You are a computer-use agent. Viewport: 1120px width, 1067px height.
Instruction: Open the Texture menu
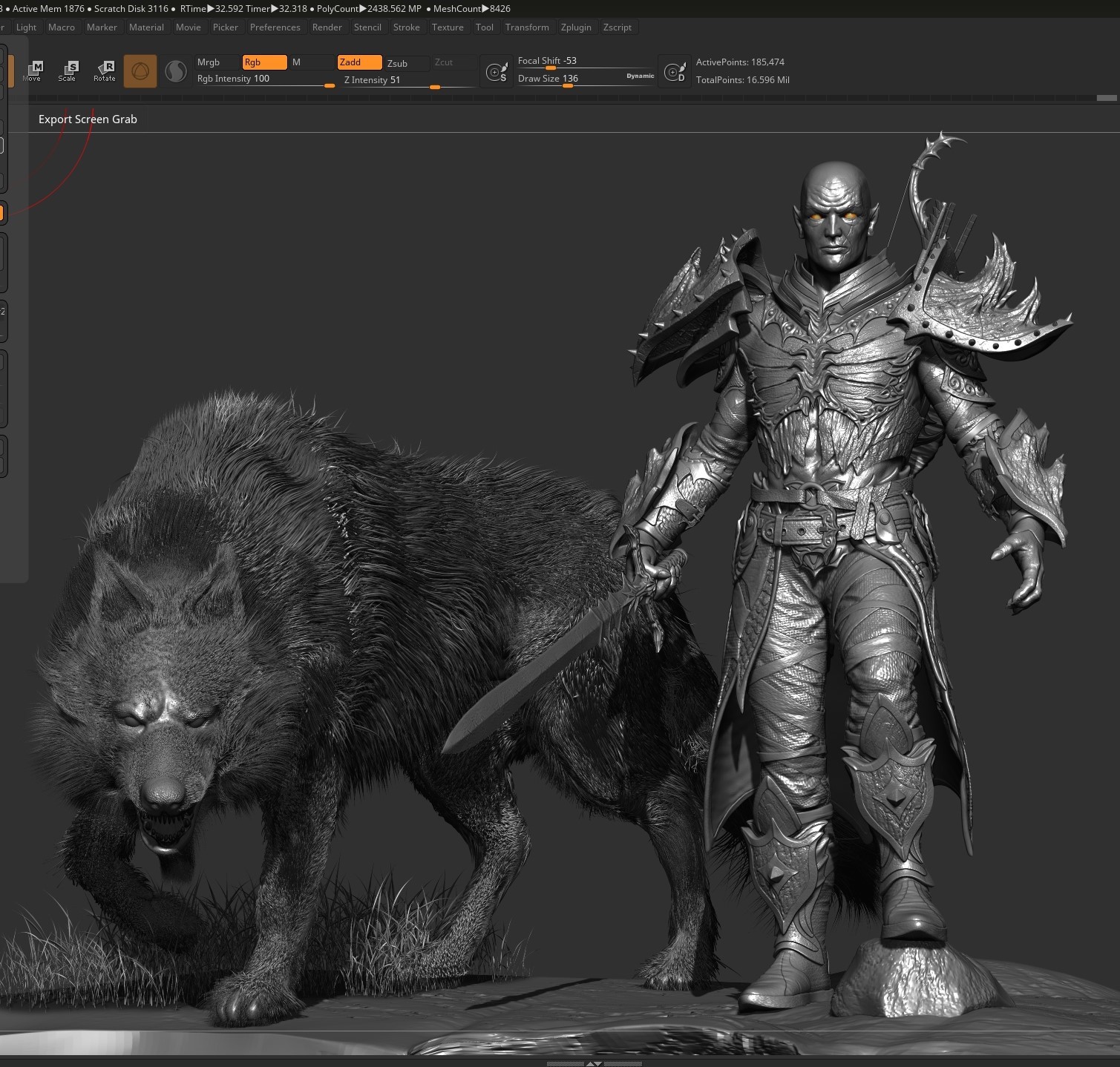[448, 27]
